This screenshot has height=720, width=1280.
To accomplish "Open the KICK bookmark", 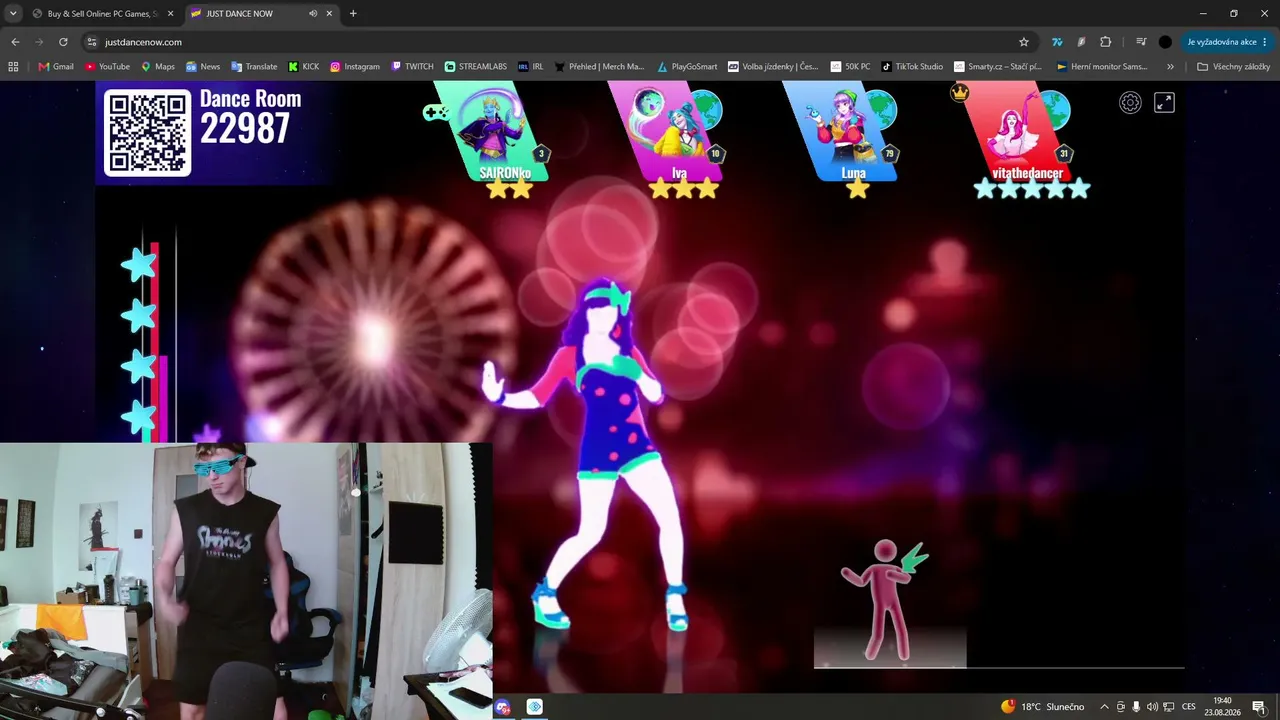I will 304,67.
